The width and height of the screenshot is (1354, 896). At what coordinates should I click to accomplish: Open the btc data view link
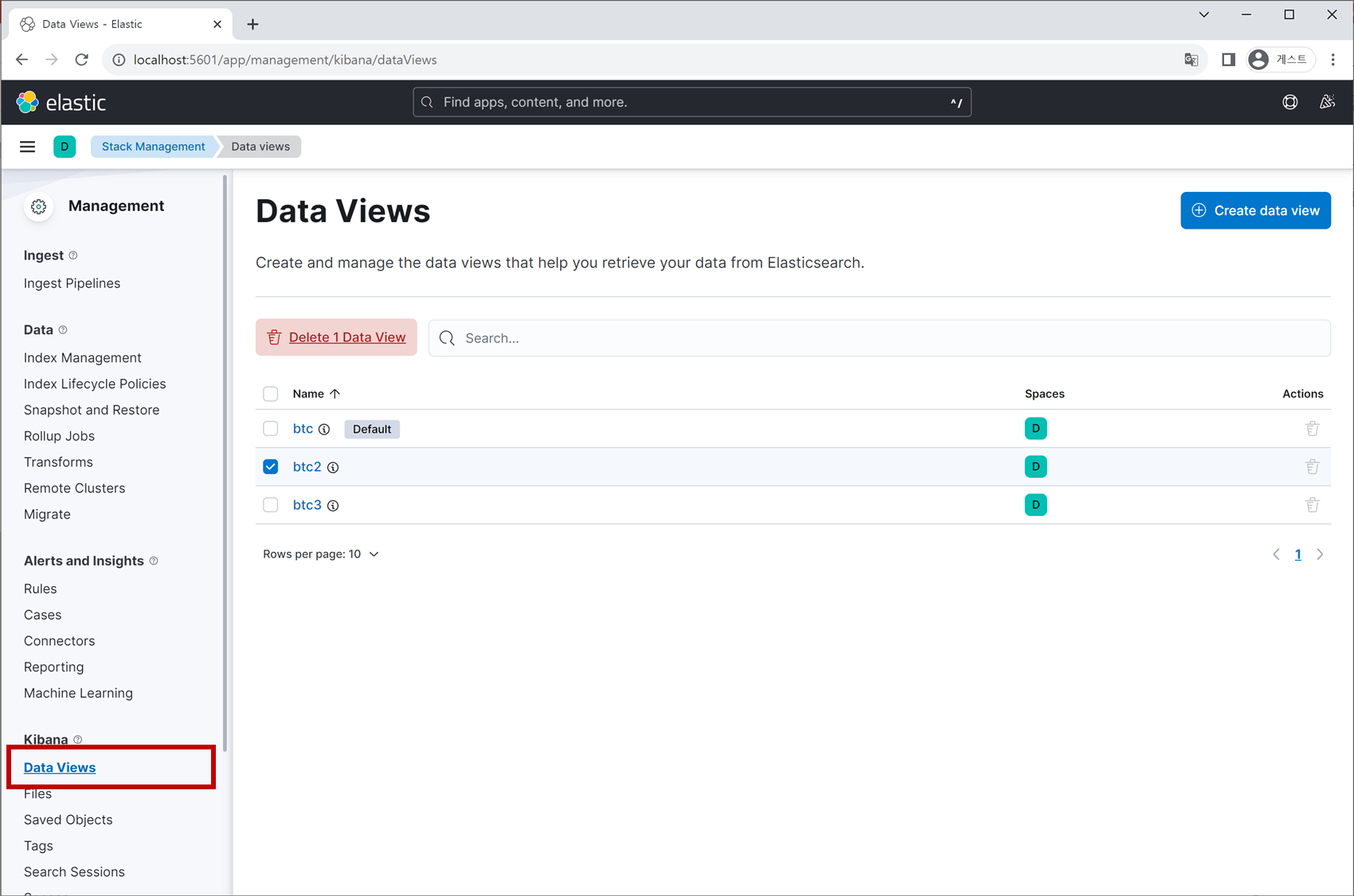pyautogui.click(x=303, y=428)
